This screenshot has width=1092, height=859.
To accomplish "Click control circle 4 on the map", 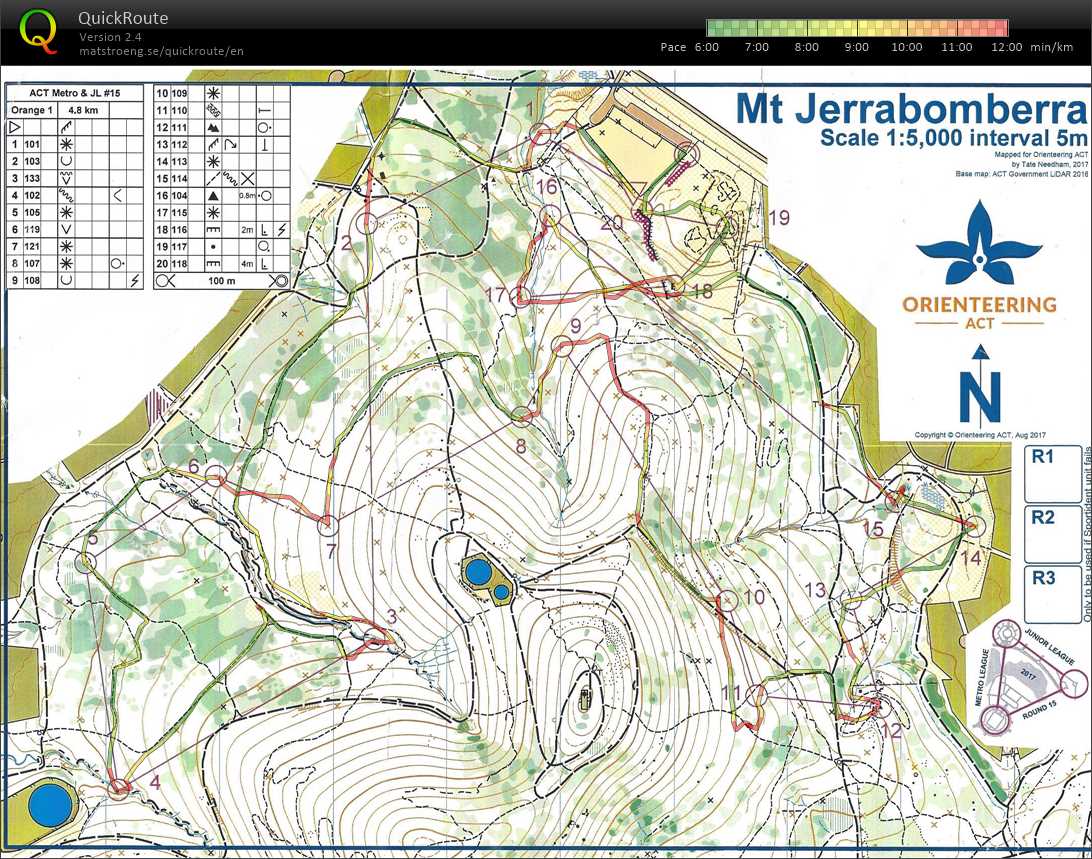I will coord(120,787).
